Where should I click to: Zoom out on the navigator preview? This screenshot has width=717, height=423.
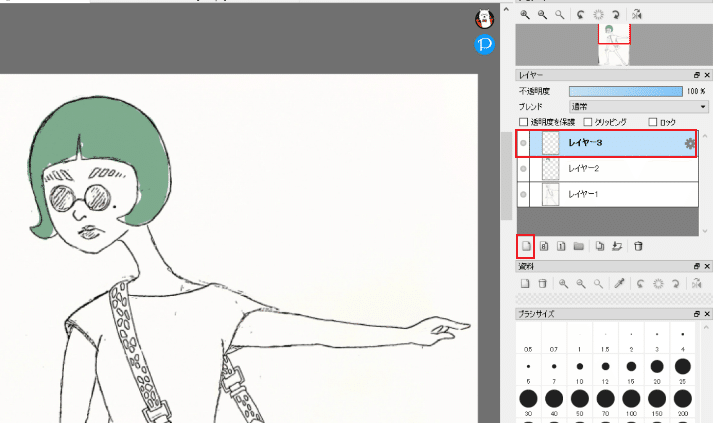[x=542, y=15]
